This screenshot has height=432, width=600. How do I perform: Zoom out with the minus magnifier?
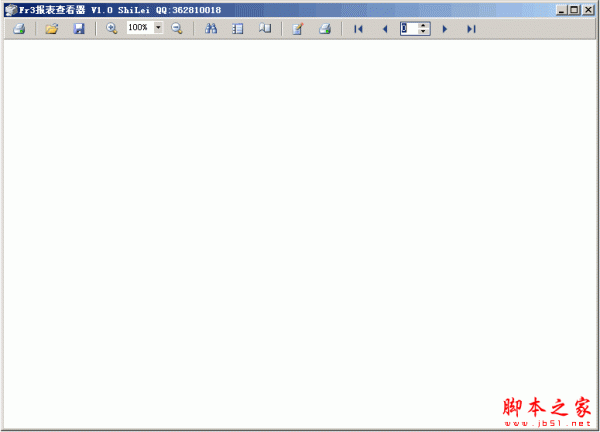coord(176,28)
